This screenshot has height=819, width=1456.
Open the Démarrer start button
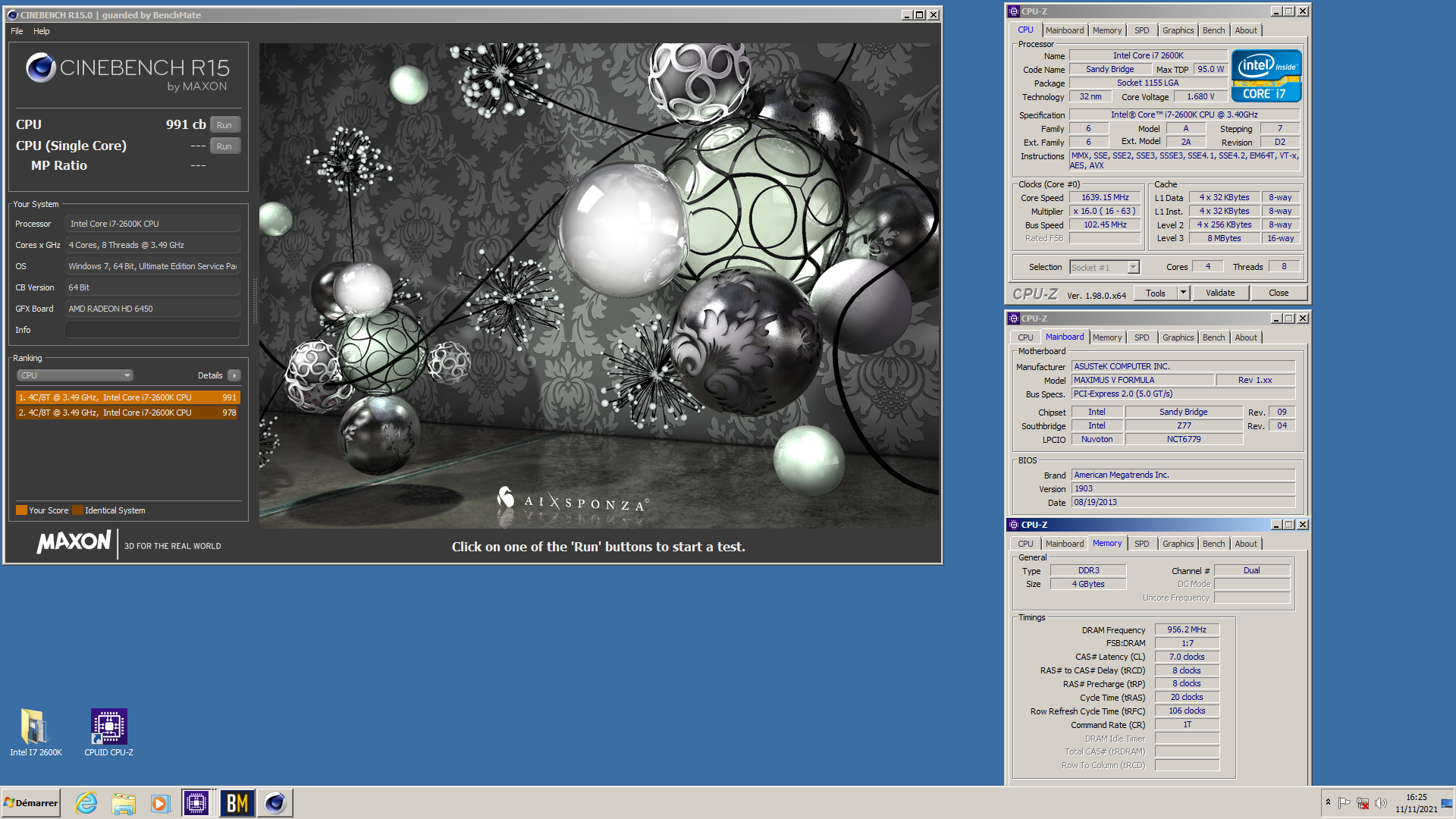point(31,803)
